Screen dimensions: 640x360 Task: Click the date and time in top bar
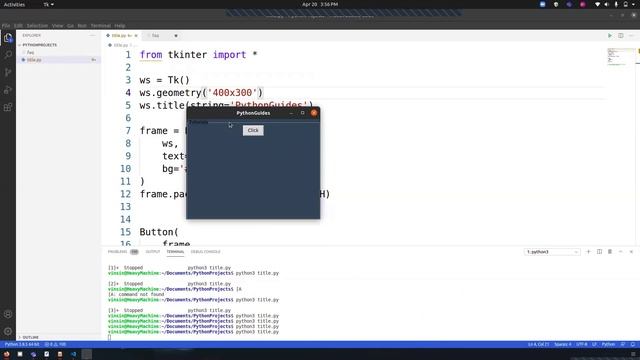(320, 4)
